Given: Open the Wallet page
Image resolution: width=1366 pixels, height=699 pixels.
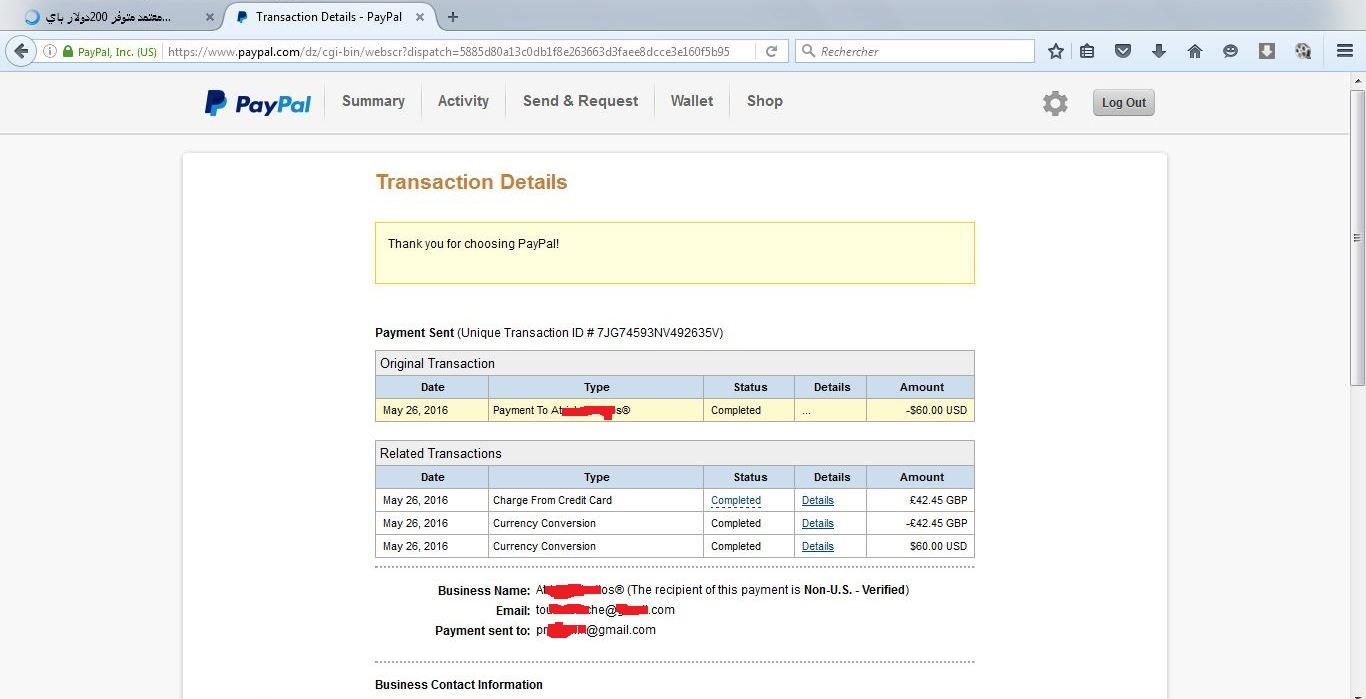Looking at the screenshot, I should tap(692, 101).
